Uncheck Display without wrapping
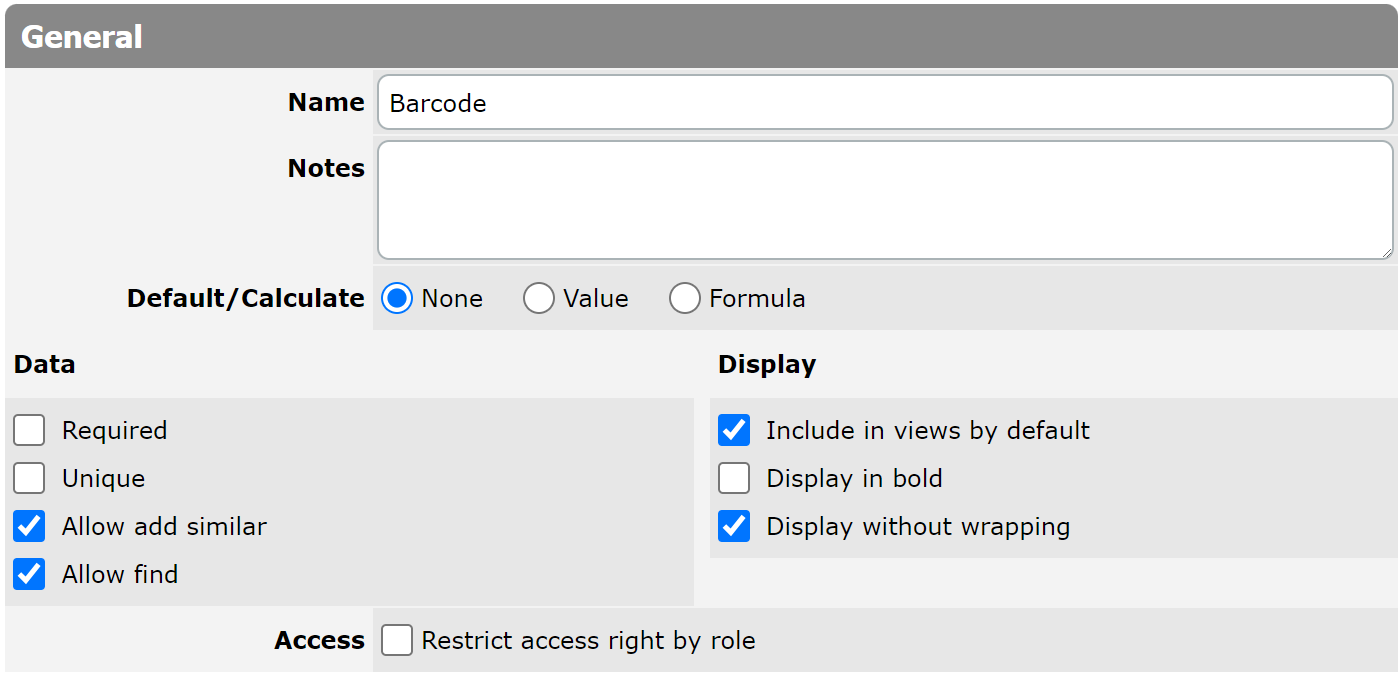Screen dimensions: 1400x678 734,526
